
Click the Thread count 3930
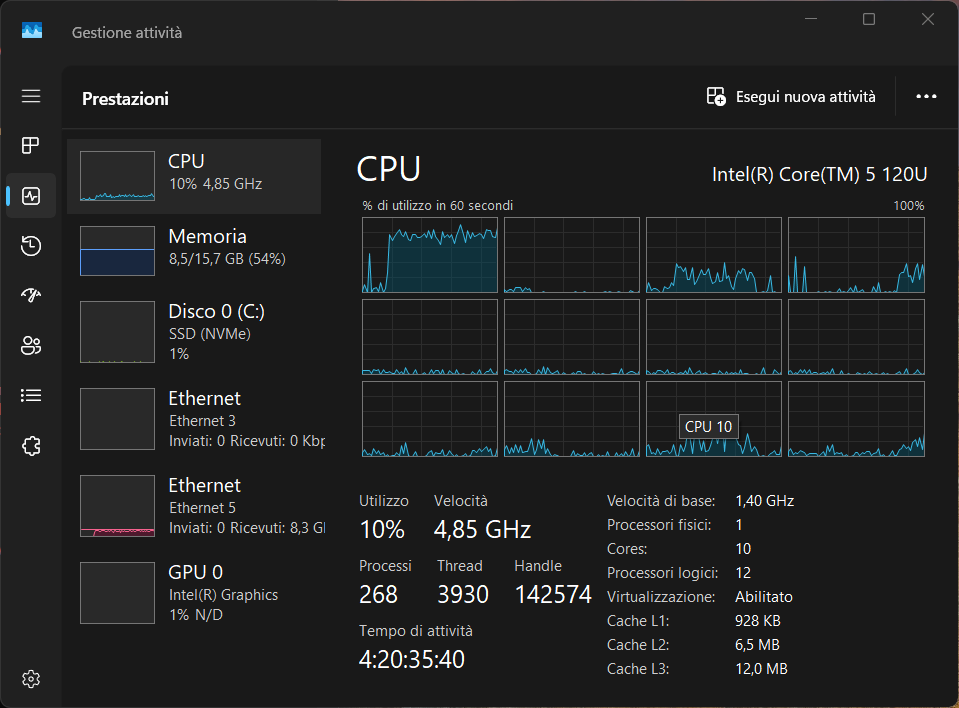463,594
